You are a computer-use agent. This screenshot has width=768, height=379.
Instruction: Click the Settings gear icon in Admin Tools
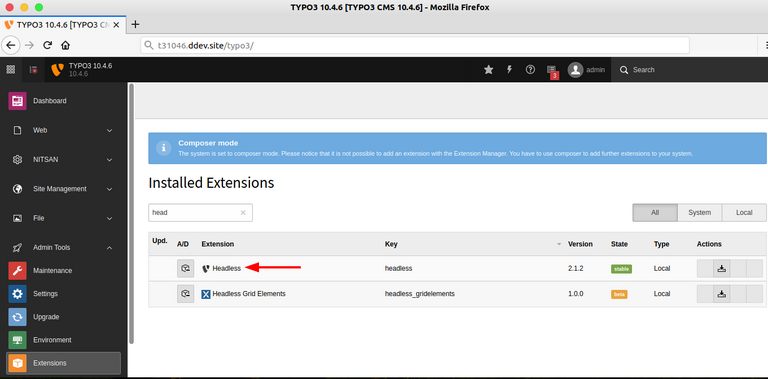(17, 294)
